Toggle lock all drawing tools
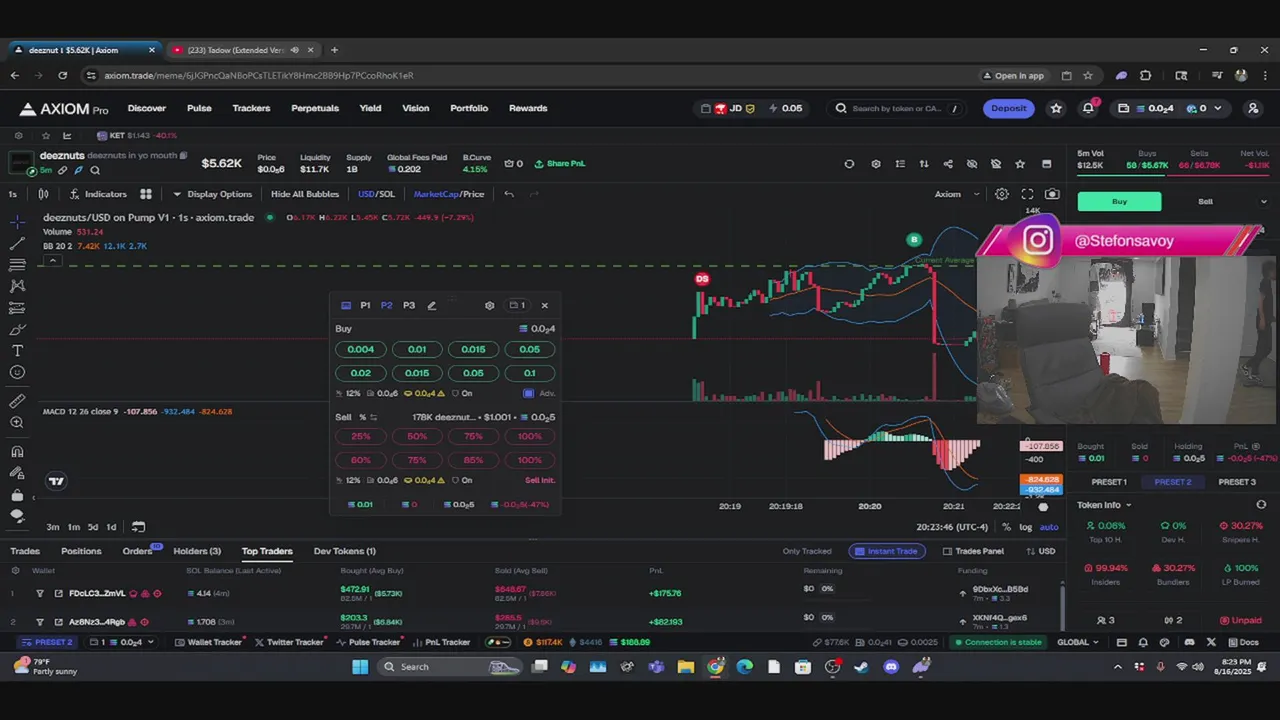The width and height of the screenshot is (1280, 720). (x=17, y=495)
